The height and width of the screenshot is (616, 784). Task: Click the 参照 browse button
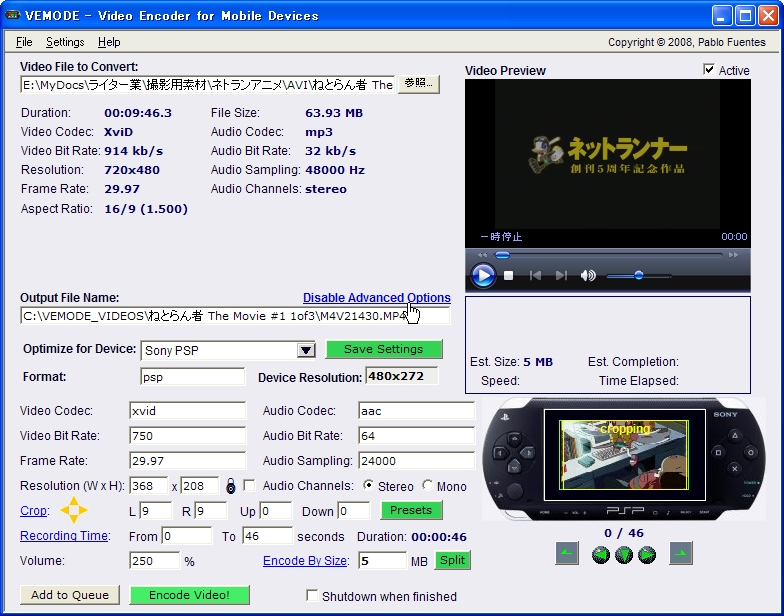pyautogui.click(x=419, y=84)
